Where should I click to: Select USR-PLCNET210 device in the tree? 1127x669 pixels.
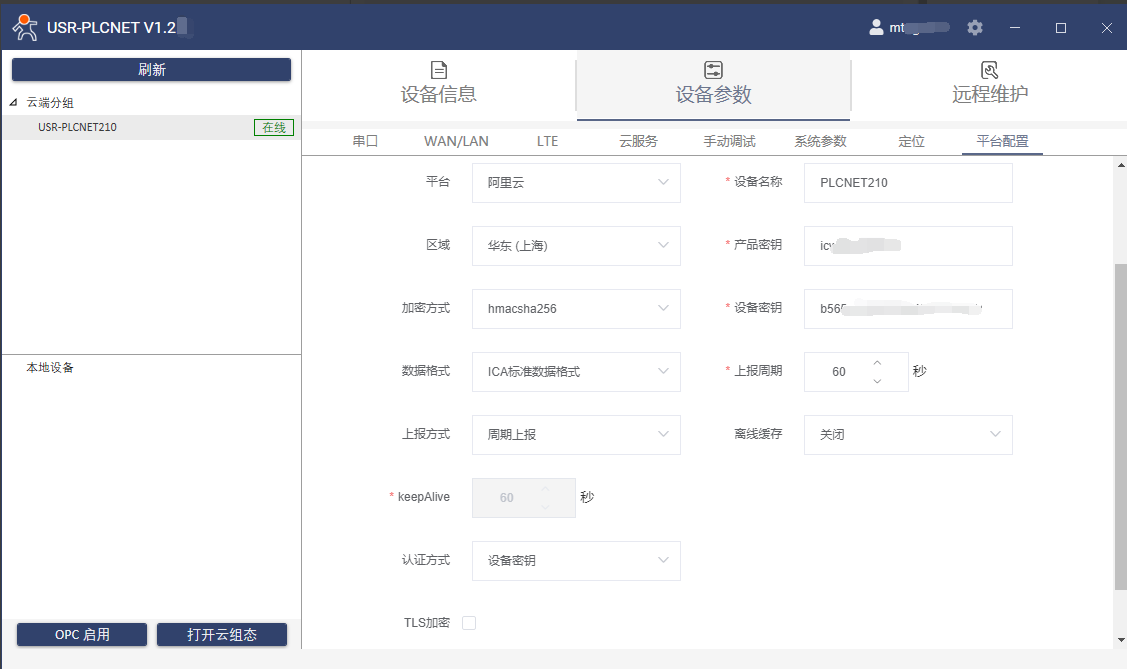pos(78,127)
